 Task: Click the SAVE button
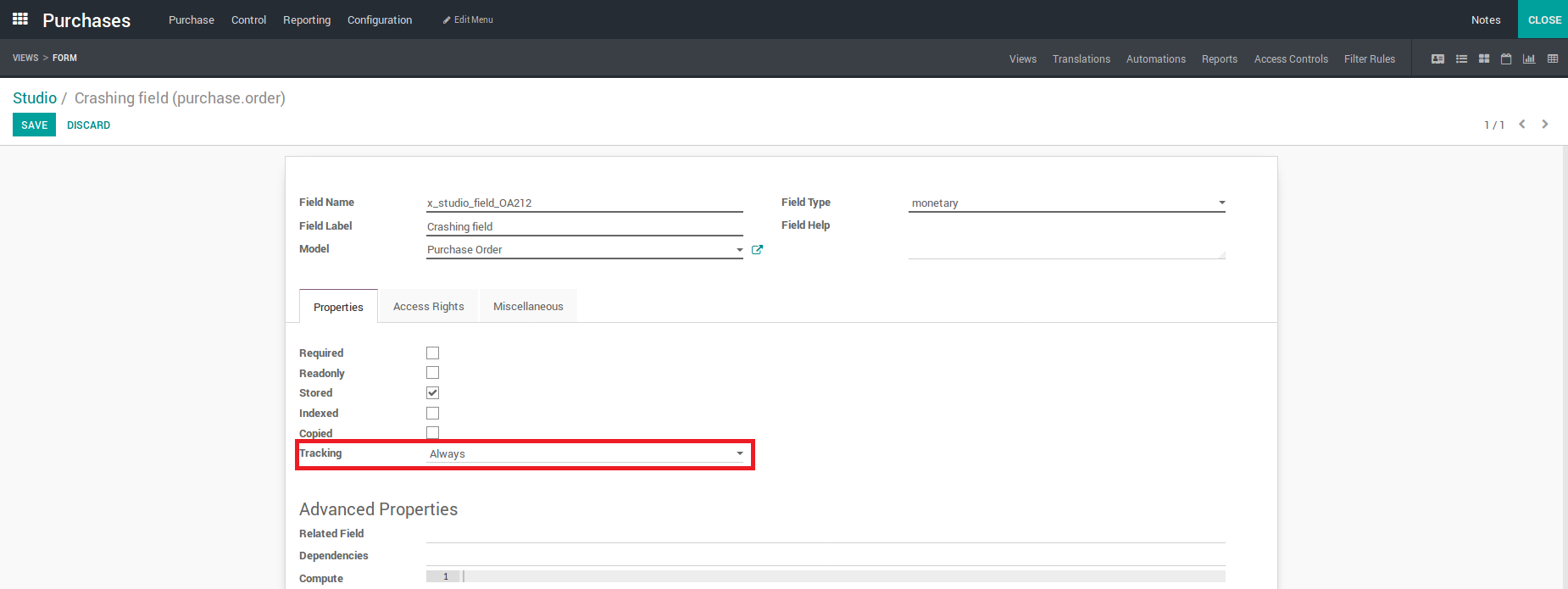tap(34, 125)
